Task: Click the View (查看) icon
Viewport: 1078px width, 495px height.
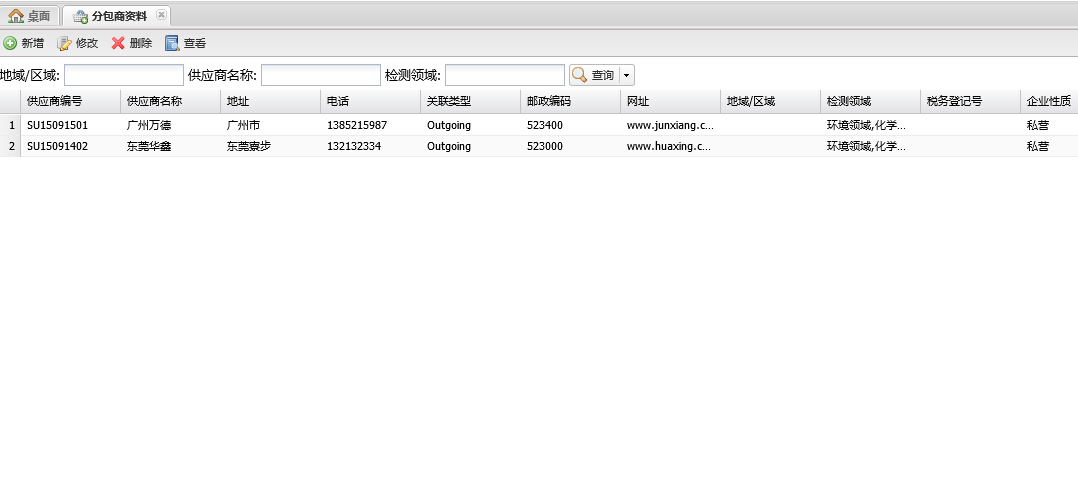Action: [172, 43]
